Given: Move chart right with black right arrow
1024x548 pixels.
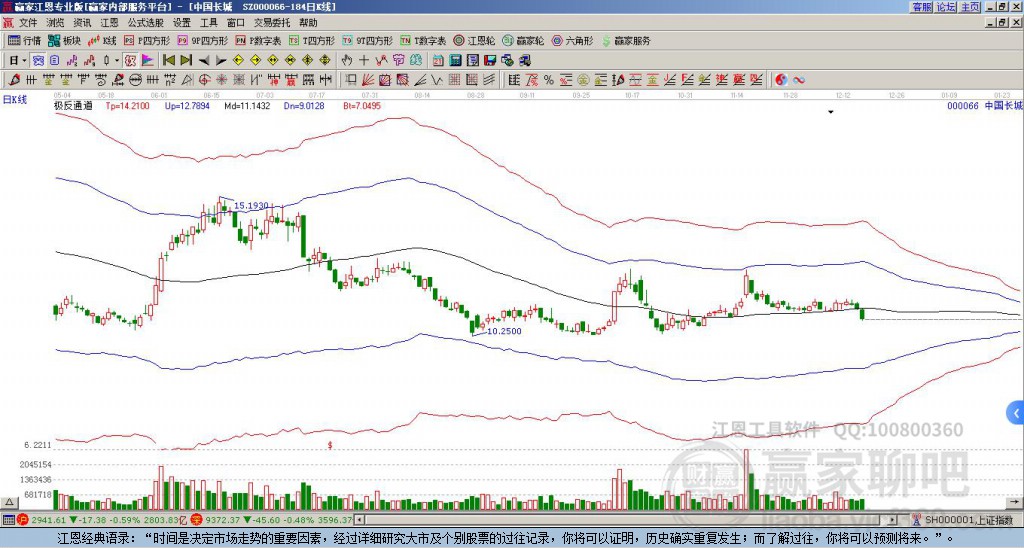Looking at the screenshot, I should pos(221,61).
